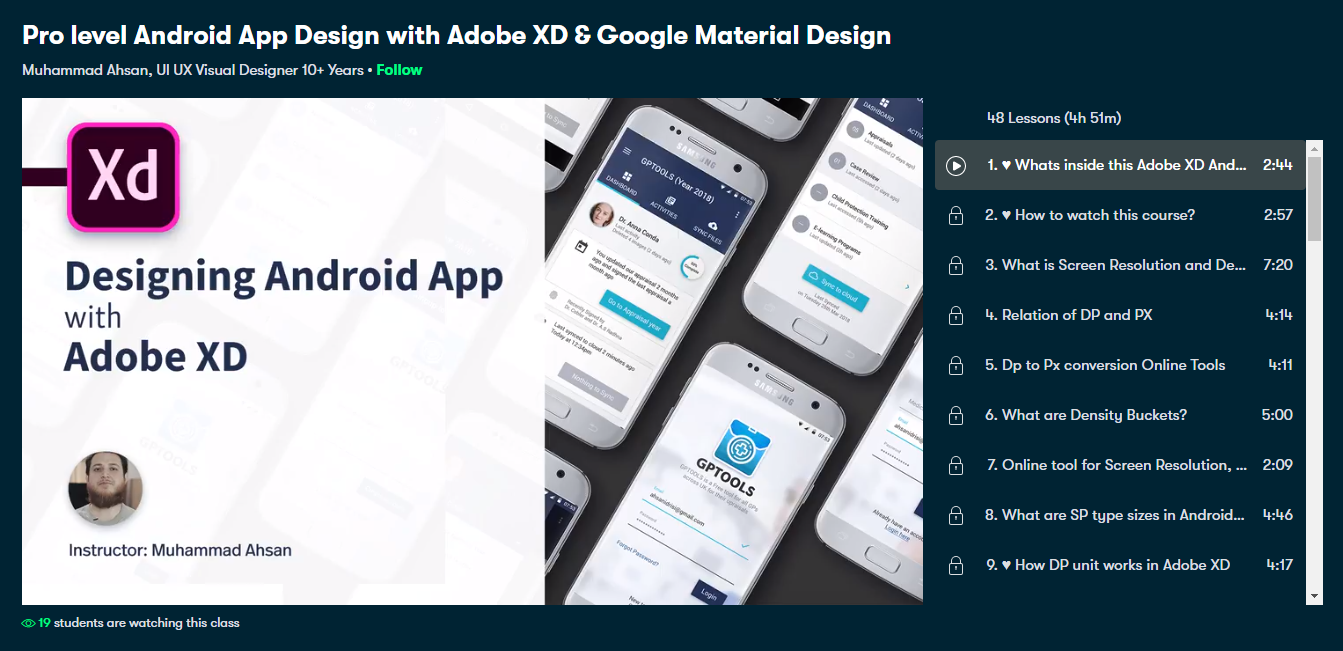Select lesson 'Relation of DP and PX'

pyautogui.click(x=1100, y=315)
